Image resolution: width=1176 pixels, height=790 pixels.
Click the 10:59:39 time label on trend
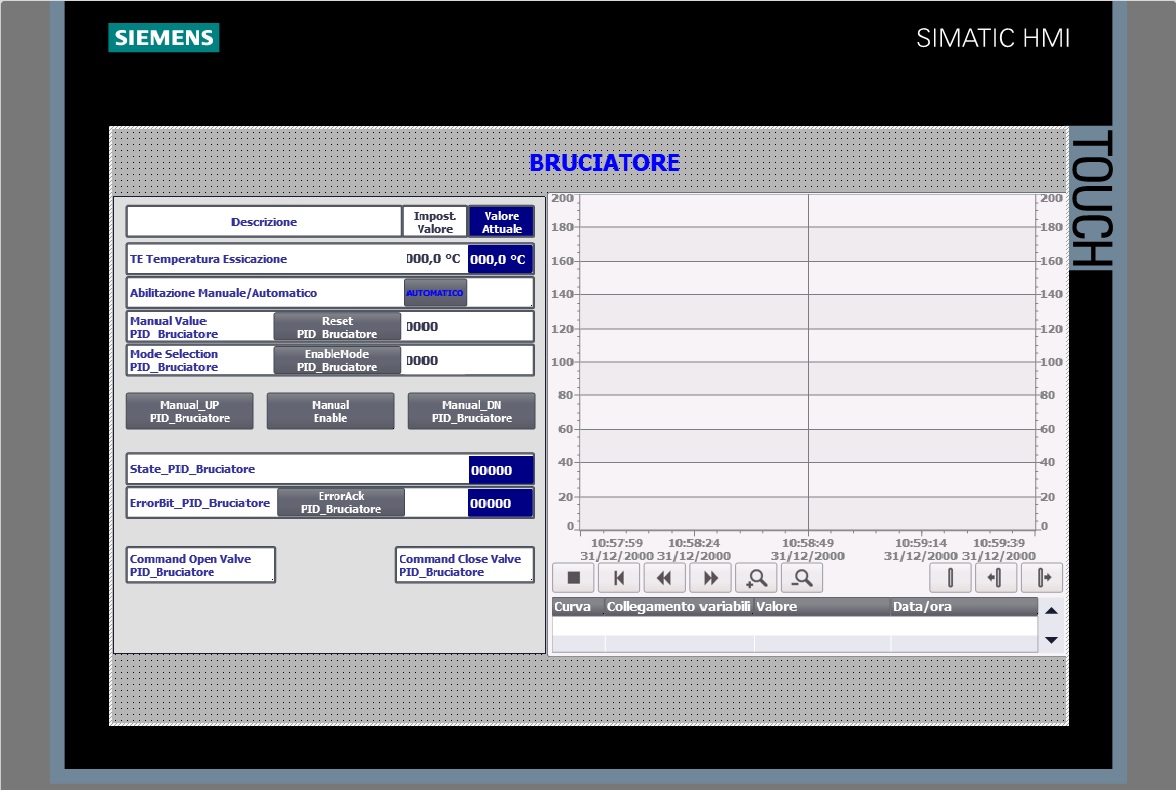pos(998,542)
